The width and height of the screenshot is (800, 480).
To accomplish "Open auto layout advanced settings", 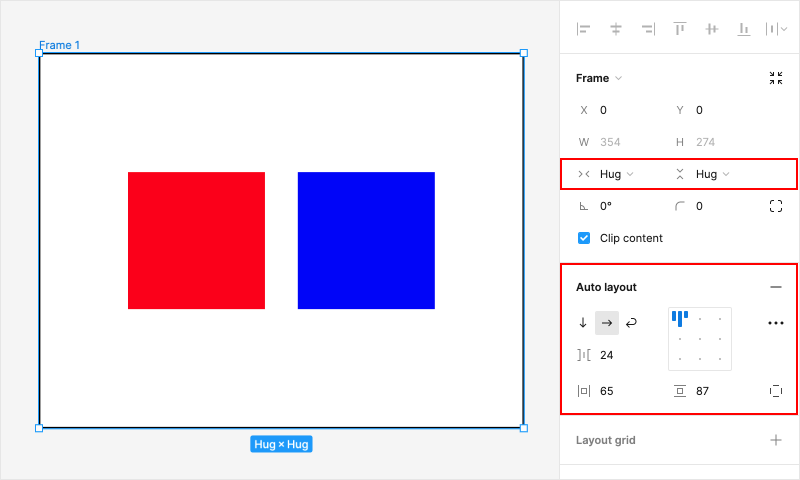I will (x=776, y=323).
